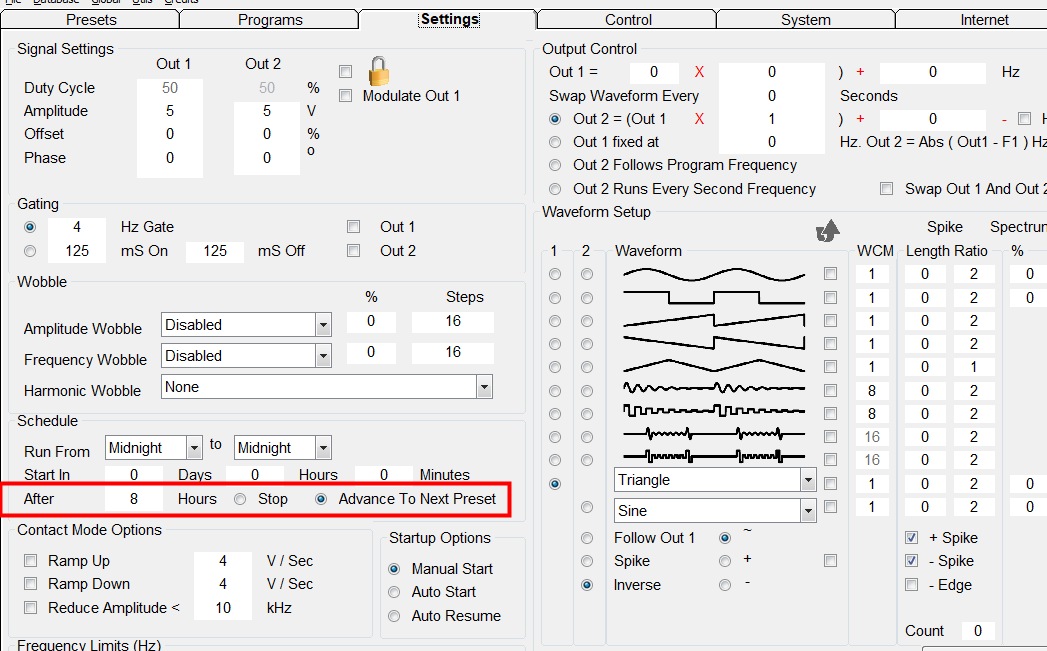The width and height of the screenshot is (1047, 651).
Task: Choose the Stop radio option after hours
Action: pyautogui.click(x=240, y=499)
